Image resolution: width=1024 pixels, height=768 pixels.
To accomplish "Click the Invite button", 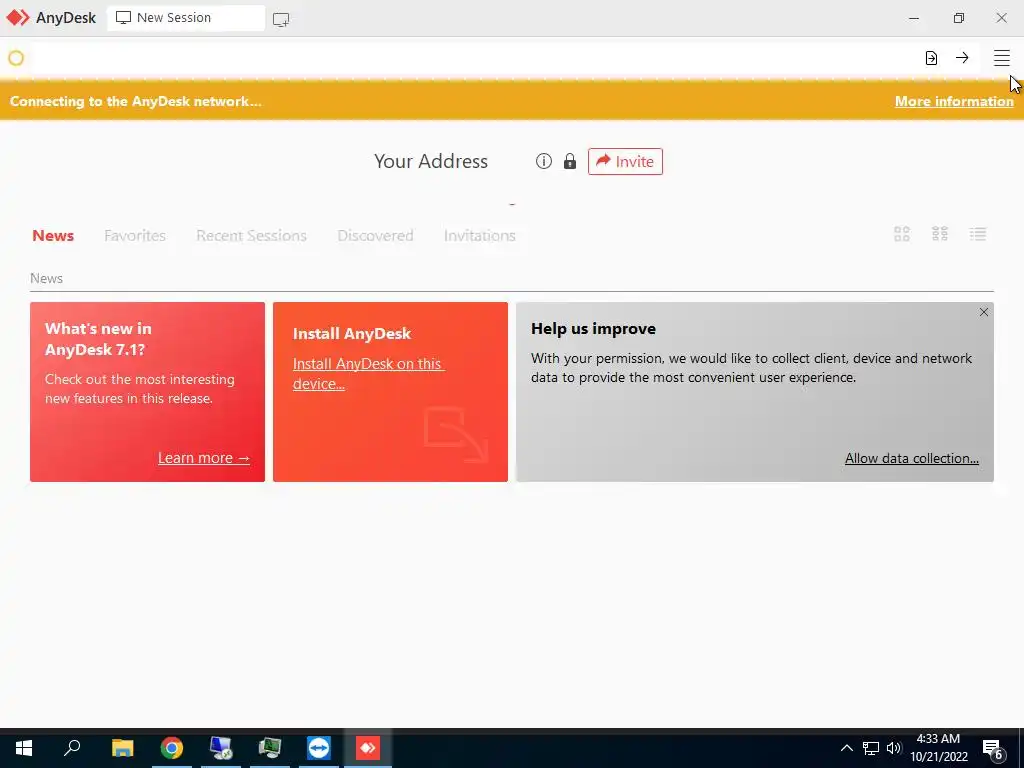I will tap(625, 161).
